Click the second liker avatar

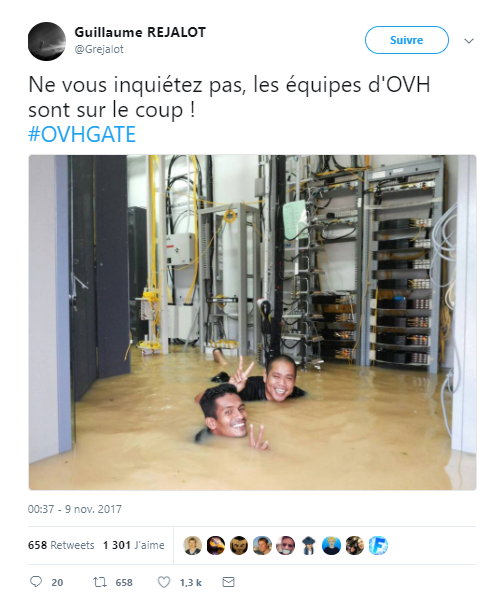pos(216,546)
